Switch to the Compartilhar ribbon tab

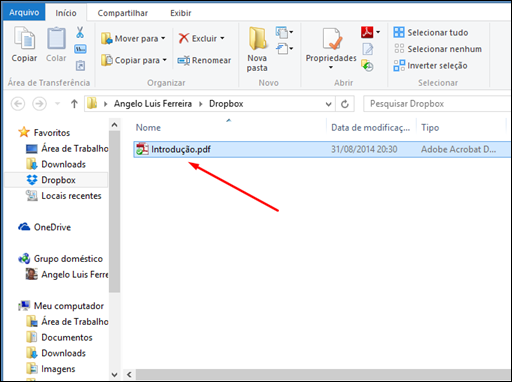(123, 13)
